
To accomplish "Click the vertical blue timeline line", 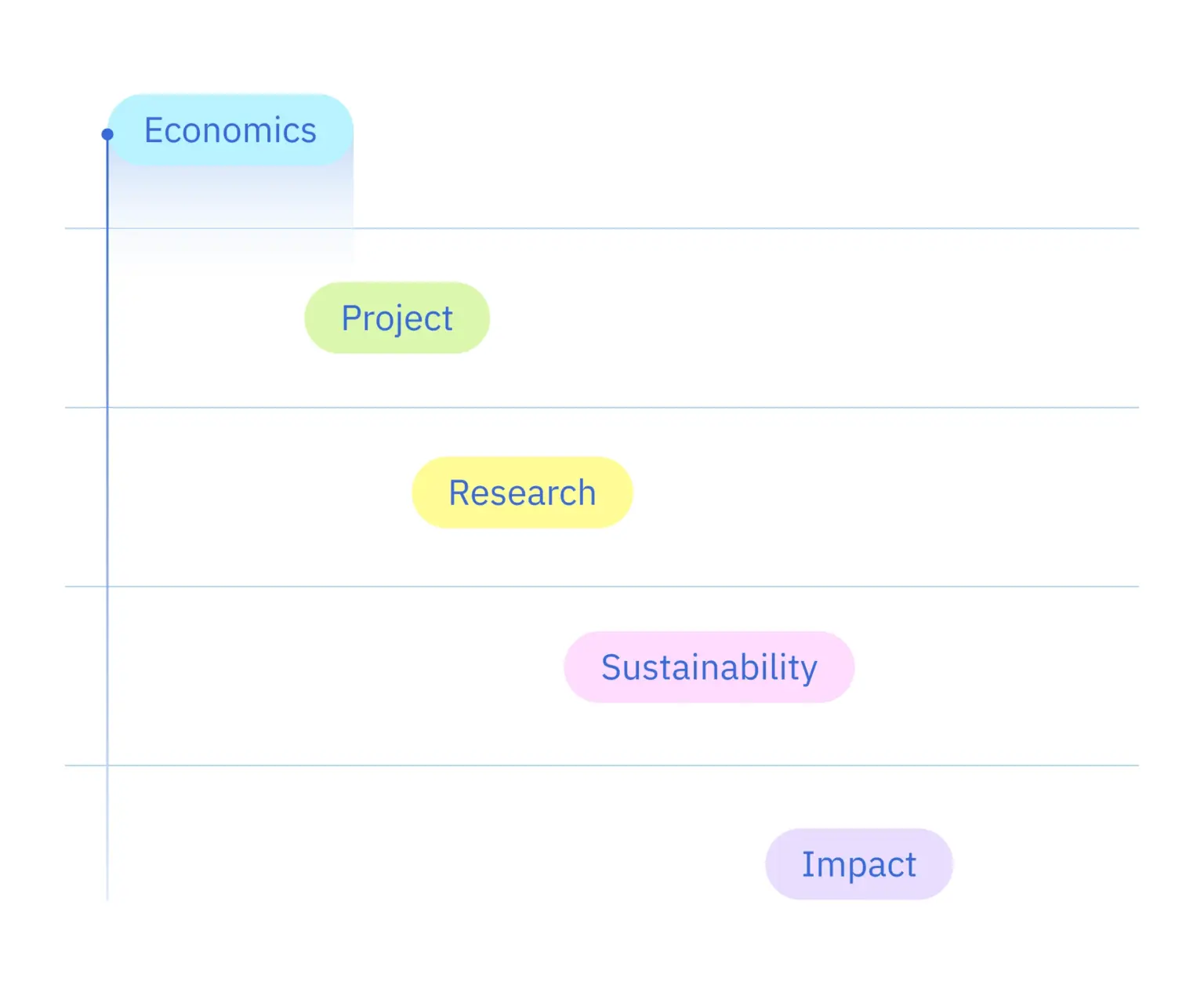I will tap(107, 518).
